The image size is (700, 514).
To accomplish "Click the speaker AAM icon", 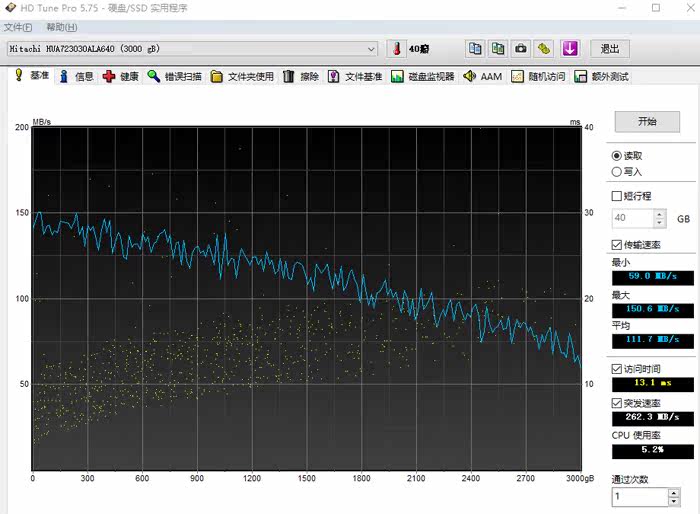I will (469, 76).
